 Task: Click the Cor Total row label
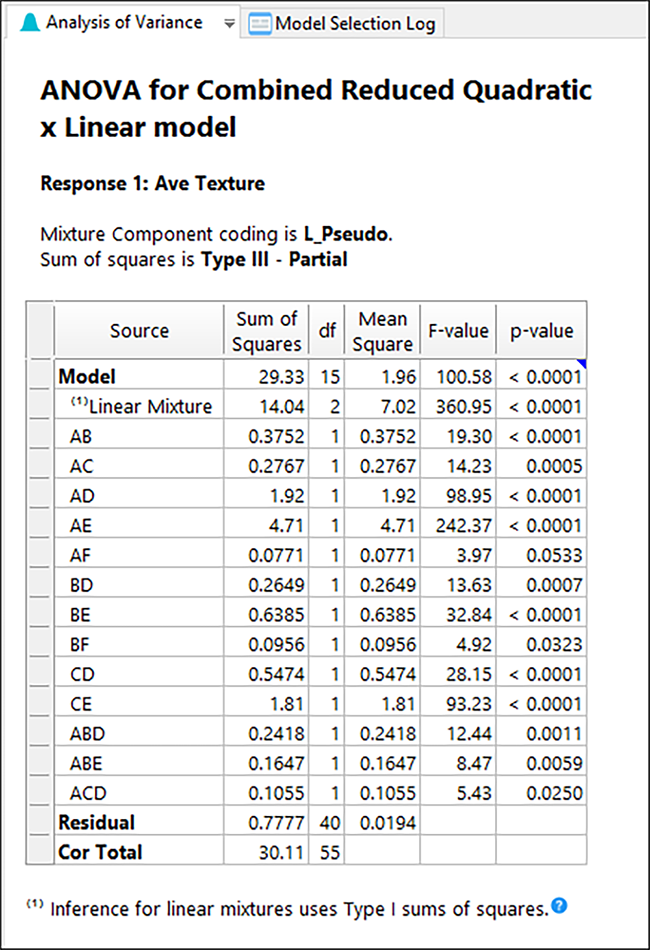click(x=100, y=852)
